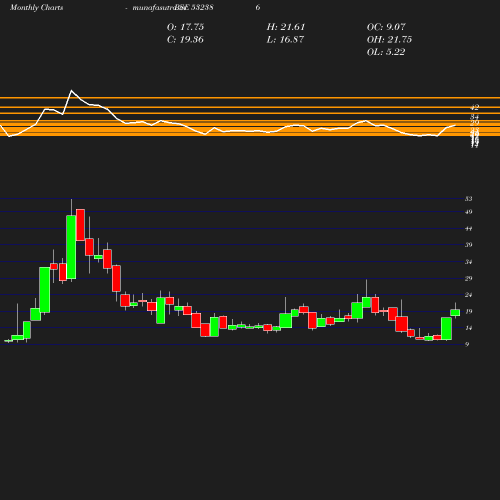Click the "C: 19.36" close value
Image resolution: width=500 pixels, height=500 pixels.
pos(185,40)
